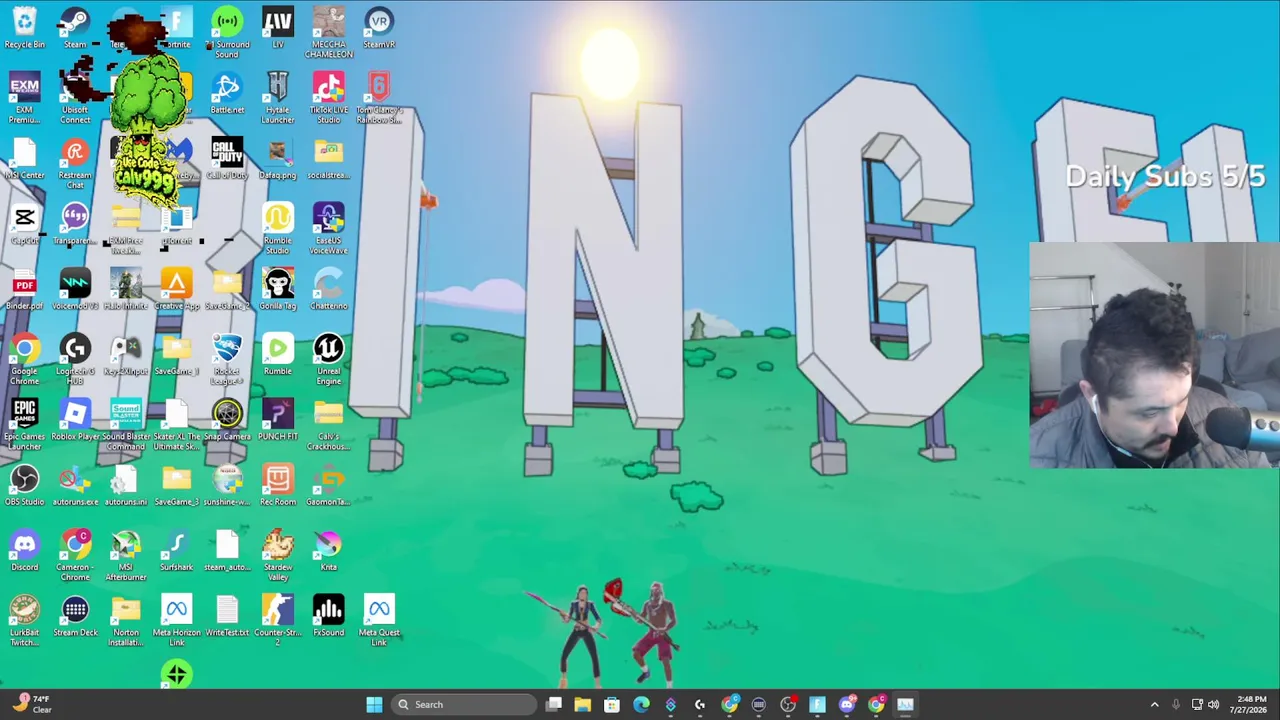Start SteamVR from the desktop

tap(379, 28)
